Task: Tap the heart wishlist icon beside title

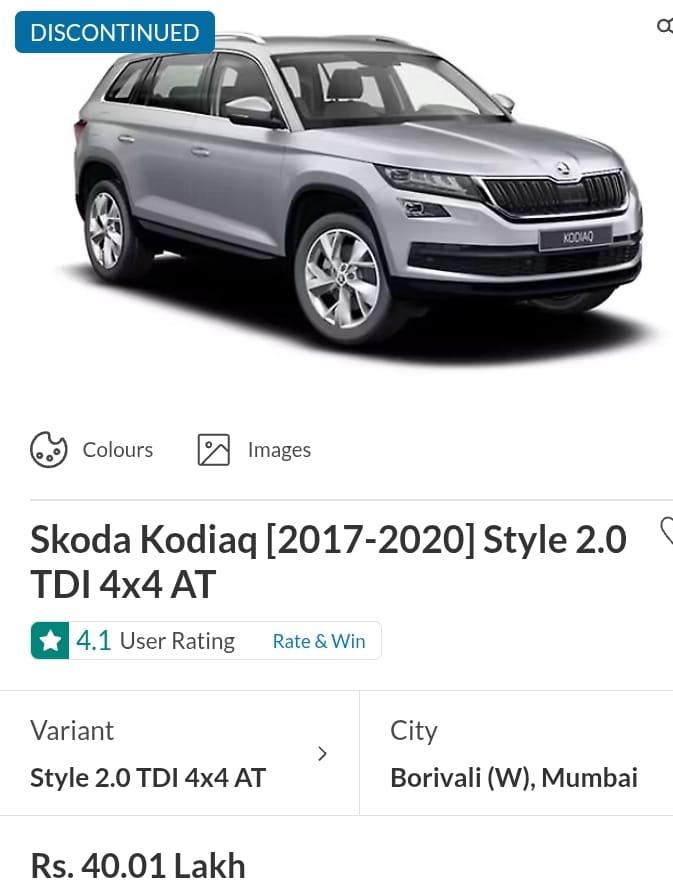Action: [x=666, y=531]
